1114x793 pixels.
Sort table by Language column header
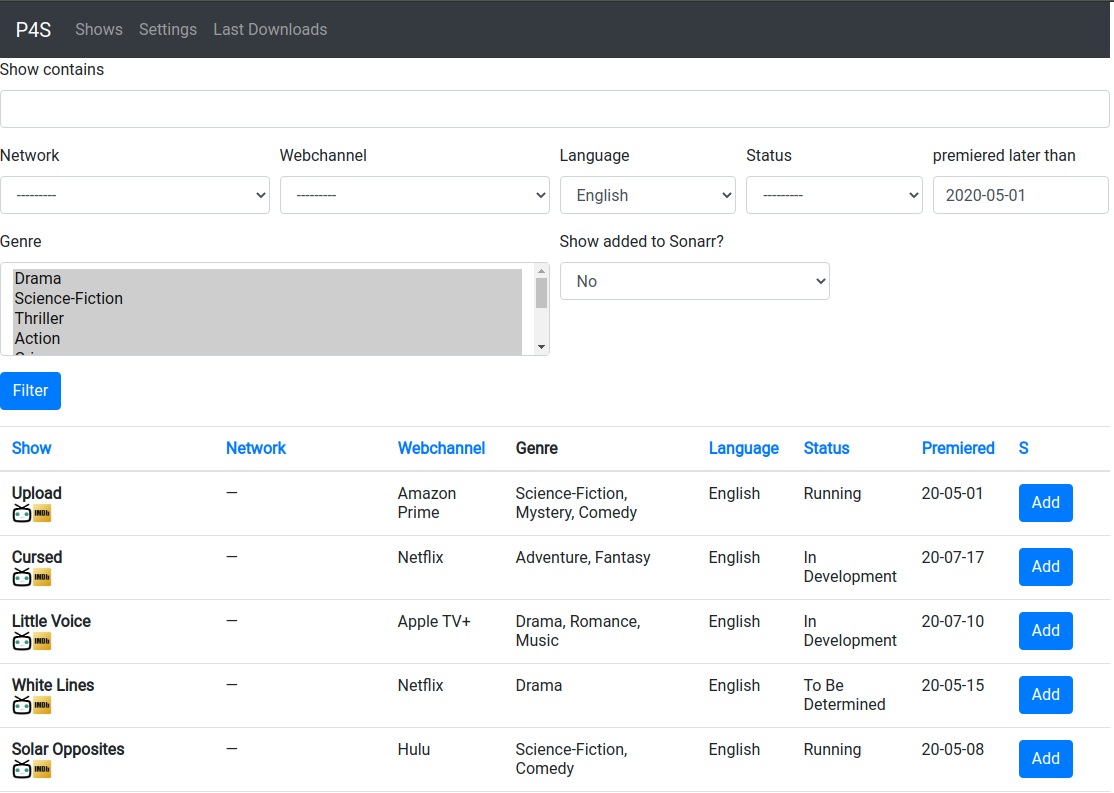[744, 448]
